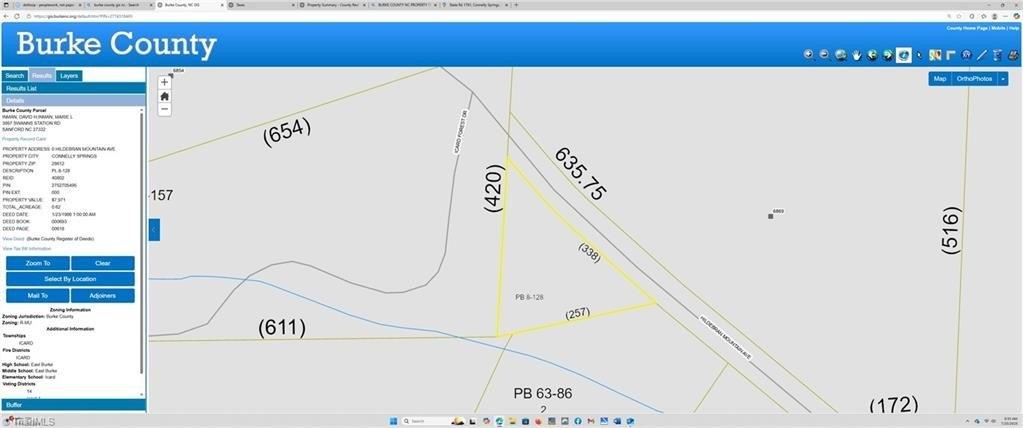Zoom in with map plus button
Screen dimensions: 1023x428
click(164, 83)
